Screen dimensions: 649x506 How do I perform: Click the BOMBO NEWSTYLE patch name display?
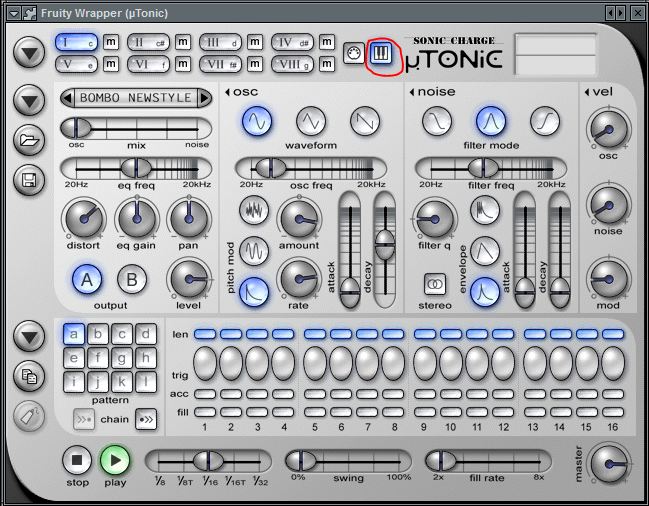(136, 98)
